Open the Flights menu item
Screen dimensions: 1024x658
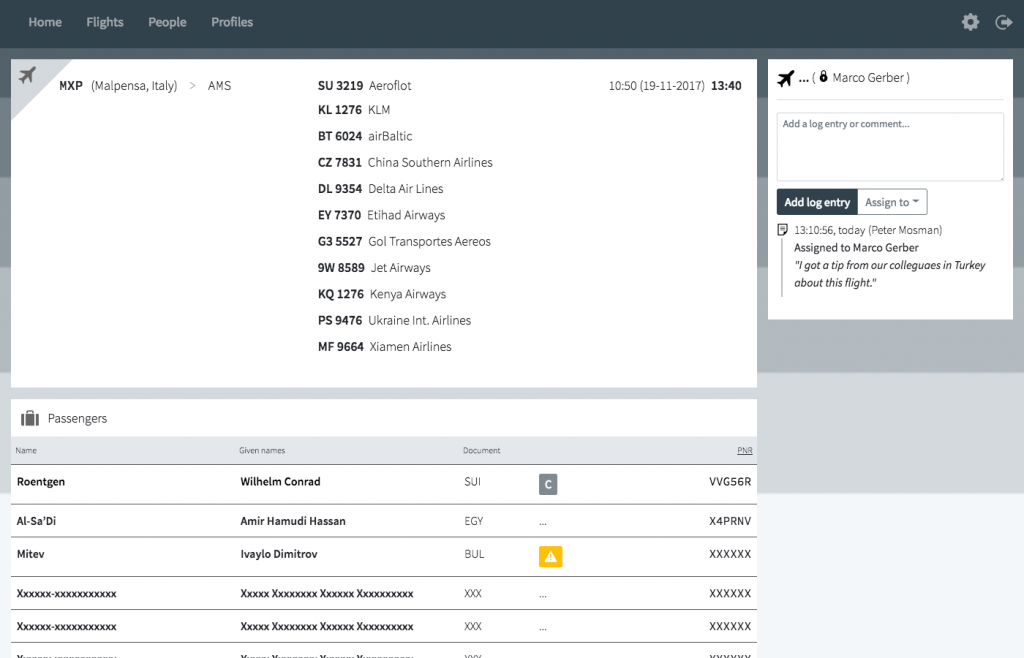point(105,22)
